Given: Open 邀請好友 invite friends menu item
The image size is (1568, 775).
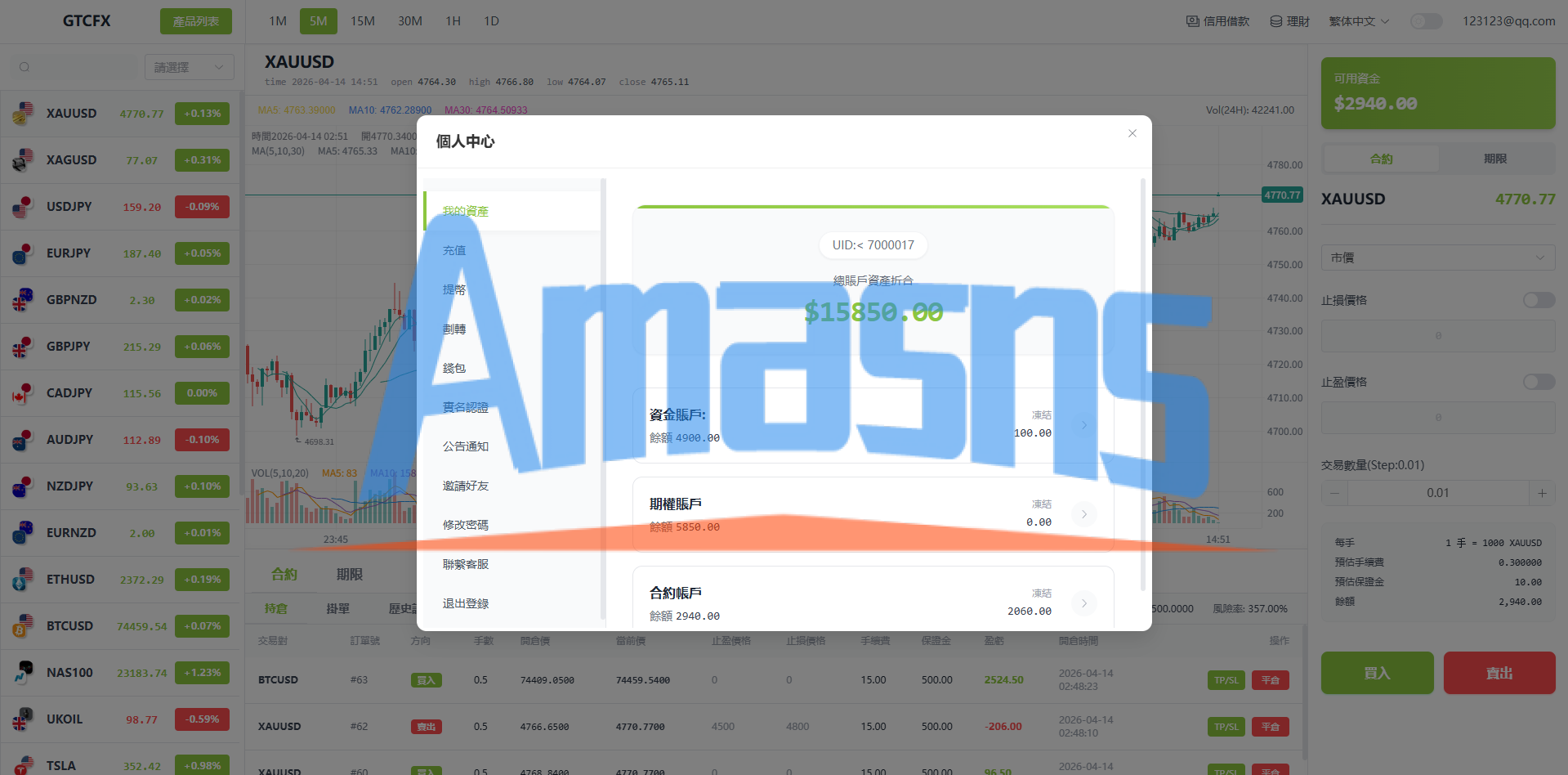Looking at the screenshot, I should pyautogui.click(x=513, y=486).
